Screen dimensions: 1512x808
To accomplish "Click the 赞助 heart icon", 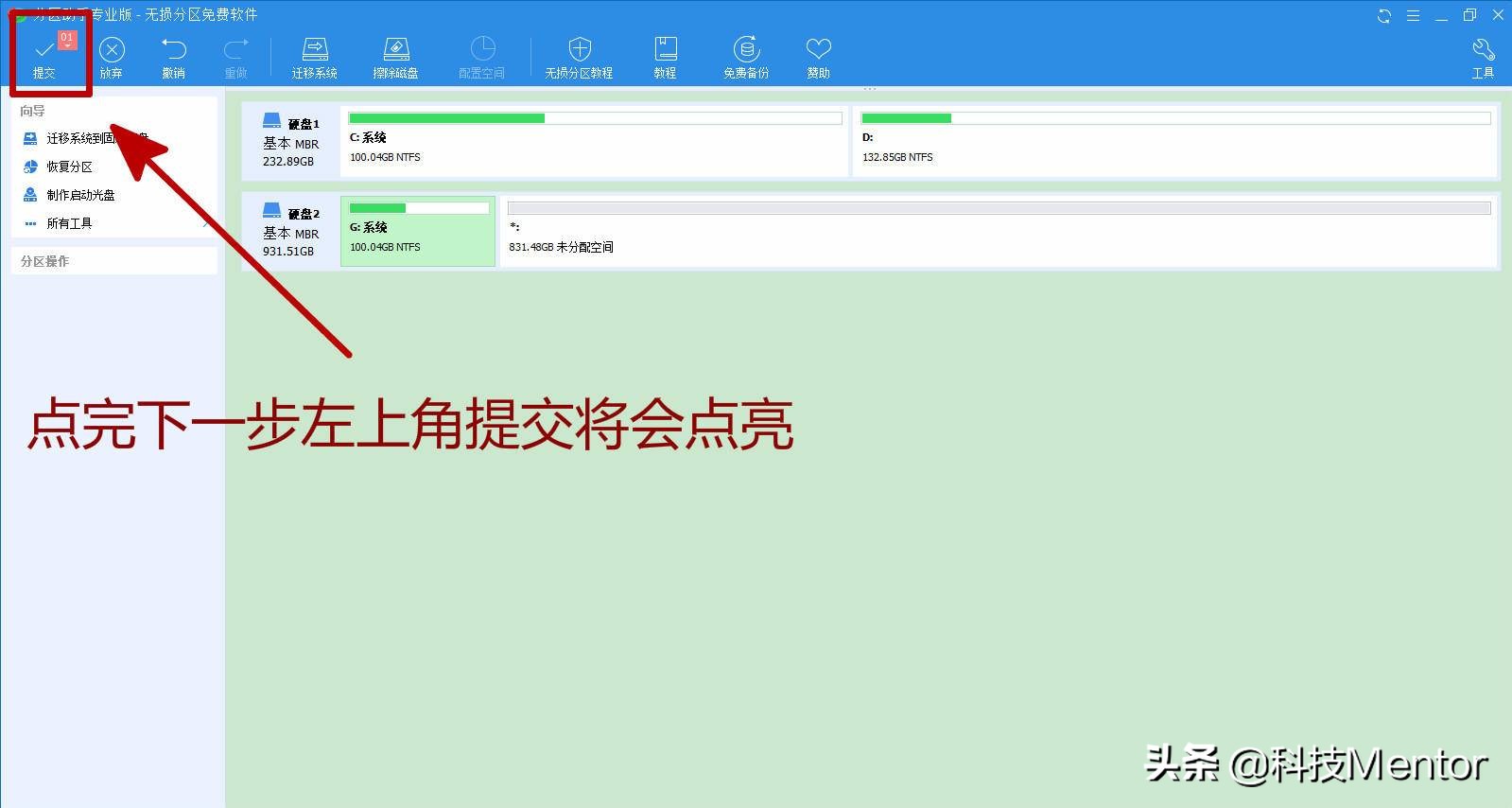I will (x=818, y=49).
